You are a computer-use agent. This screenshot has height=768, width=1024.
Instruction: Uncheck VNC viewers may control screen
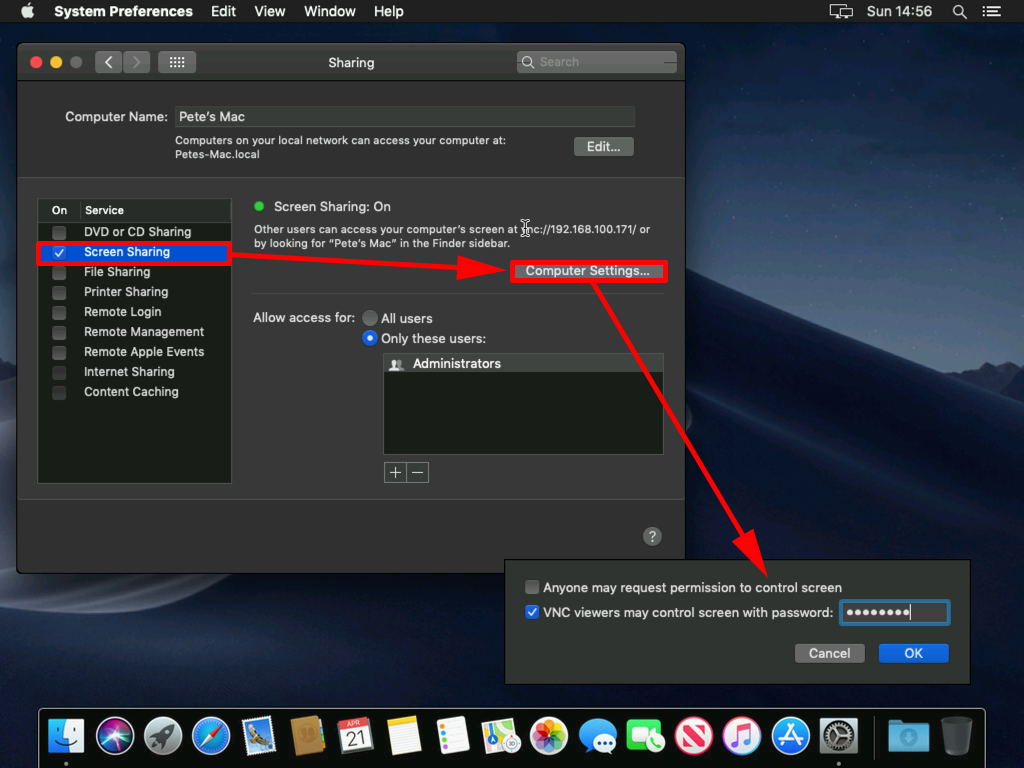click(532, 612)
